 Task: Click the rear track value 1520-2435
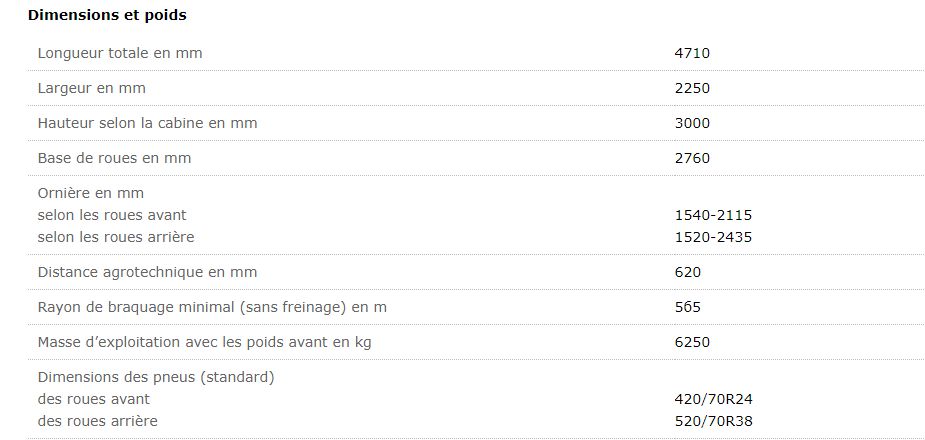(713, 237)
